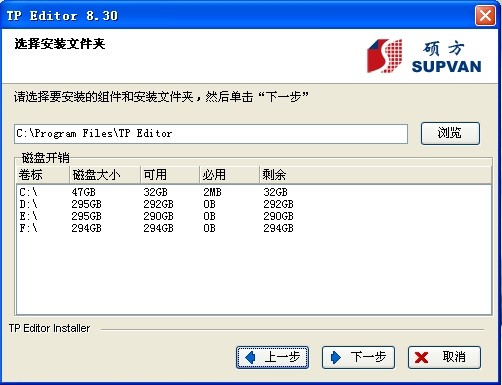
Task: Proceed with the 下一步 button
Action: click(x=358, y=357)
